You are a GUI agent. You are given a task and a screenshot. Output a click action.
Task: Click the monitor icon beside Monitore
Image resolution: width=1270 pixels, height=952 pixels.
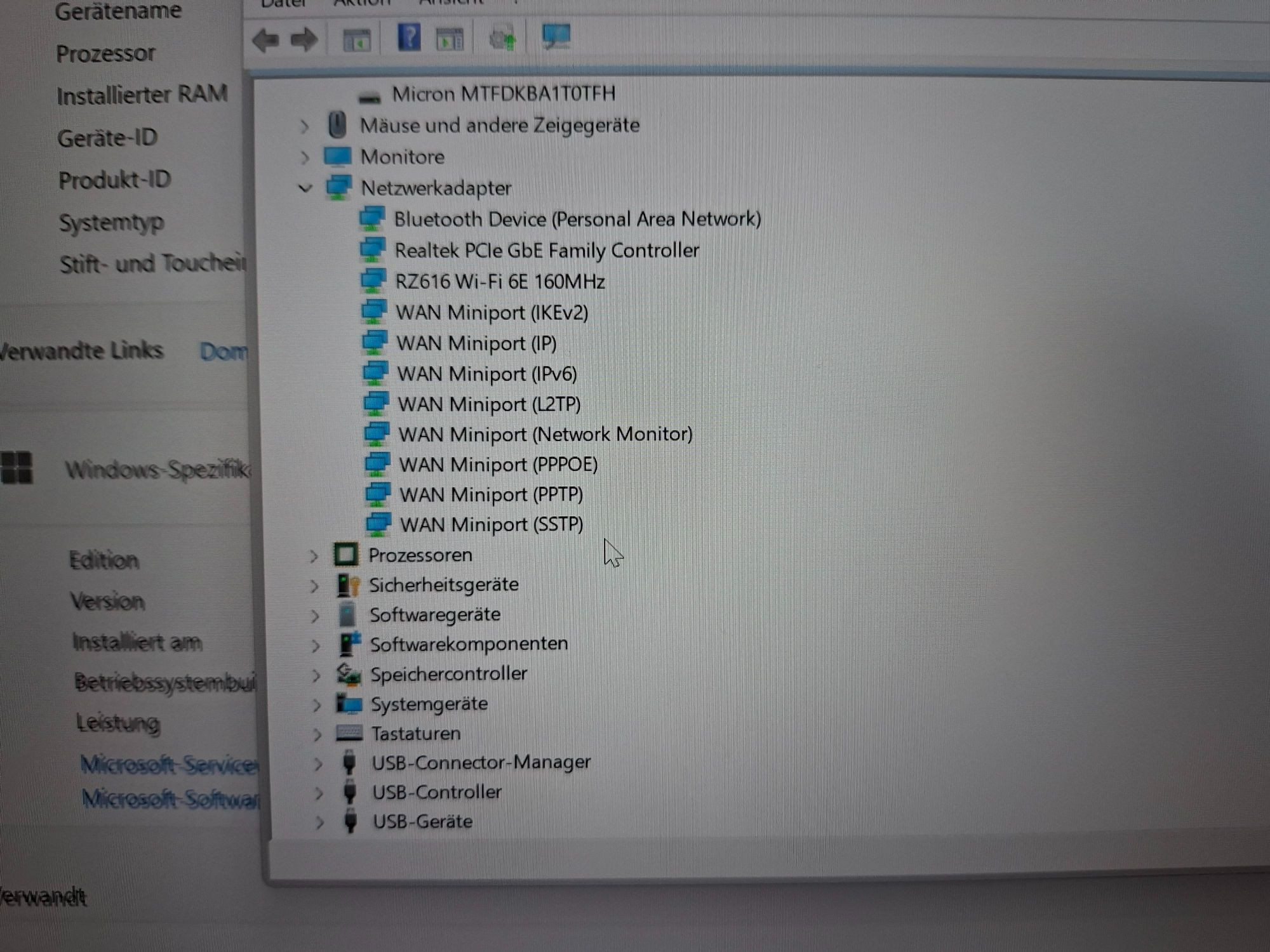pos(337,156)
